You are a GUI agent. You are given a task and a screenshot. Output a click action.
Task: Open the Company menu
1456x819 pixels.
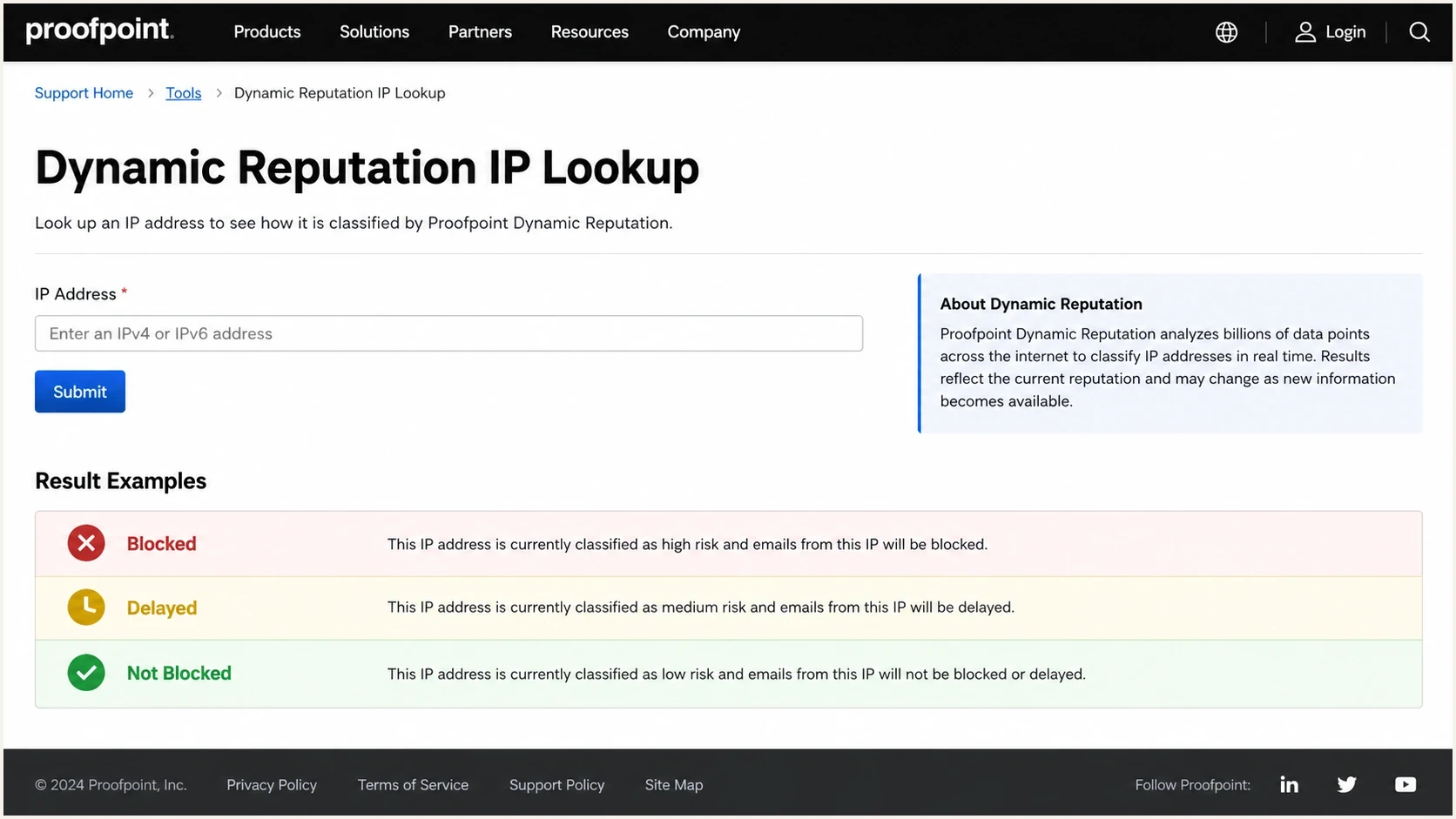(x=704, y=32)
